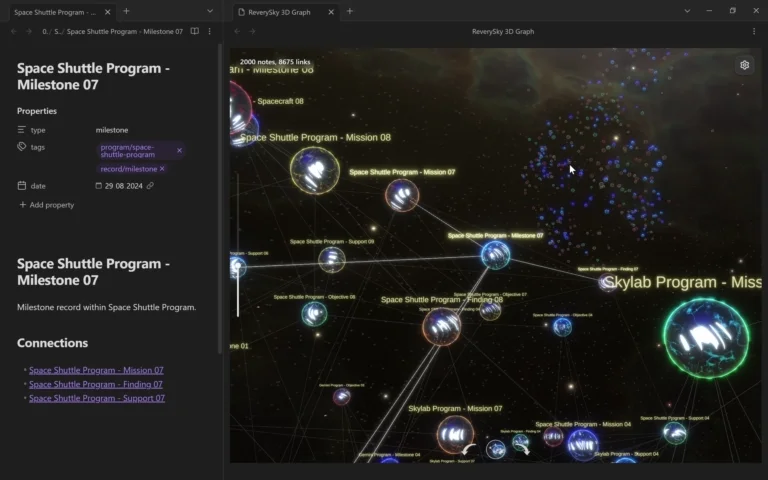The image size is (768, 480).
Task: Open new tab next to Space Shuttle Program tab
Action: click(126, 11)
